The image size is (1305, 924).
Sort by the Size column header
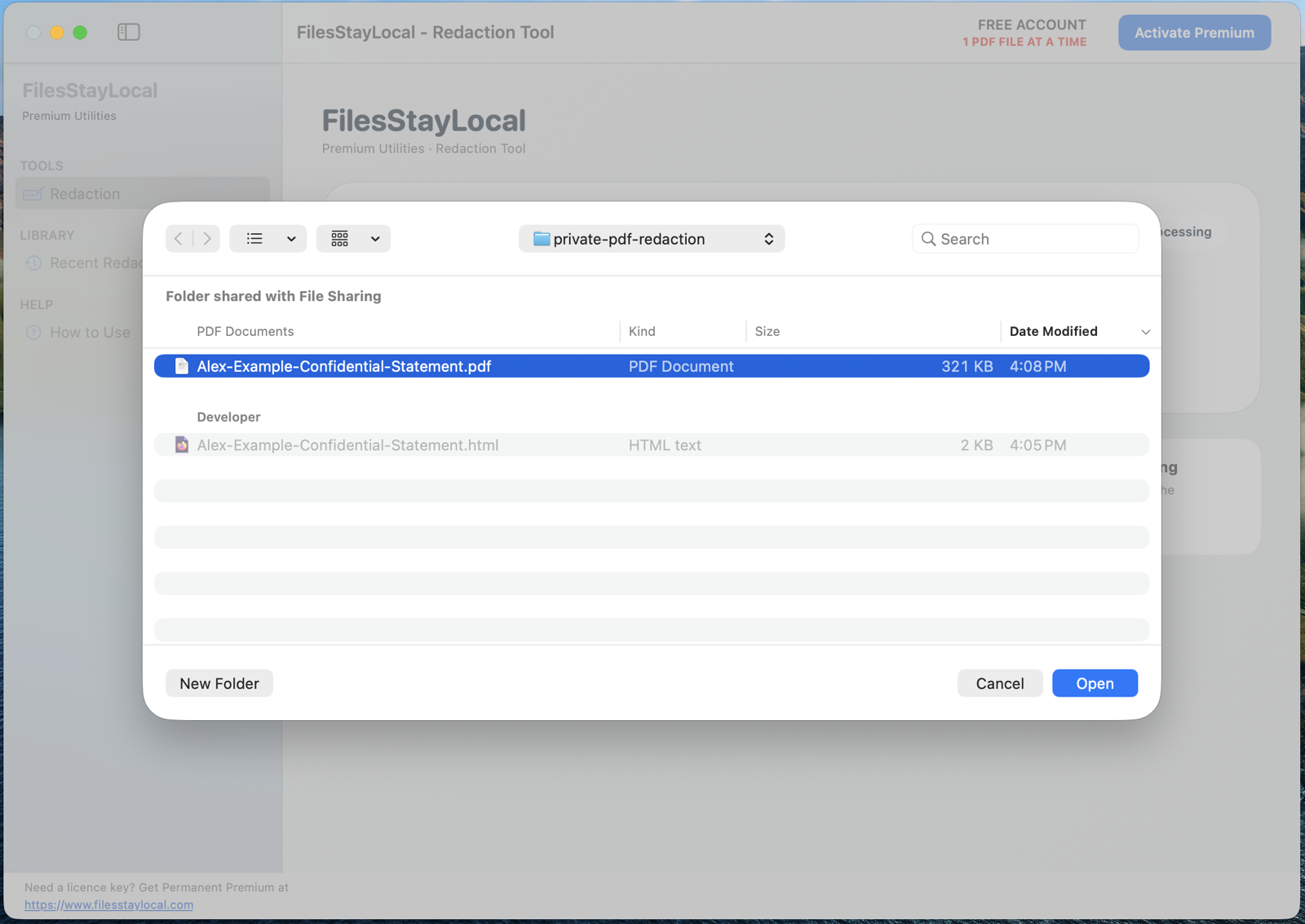coord(768,331)
